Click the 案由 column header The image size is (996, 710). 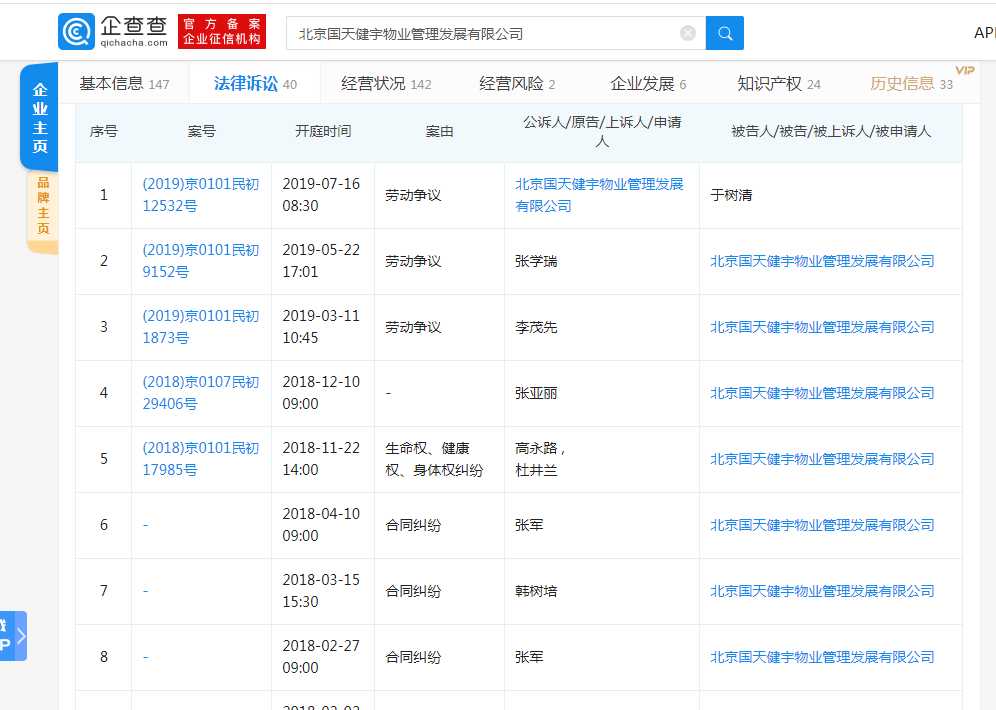coord(439,131)
